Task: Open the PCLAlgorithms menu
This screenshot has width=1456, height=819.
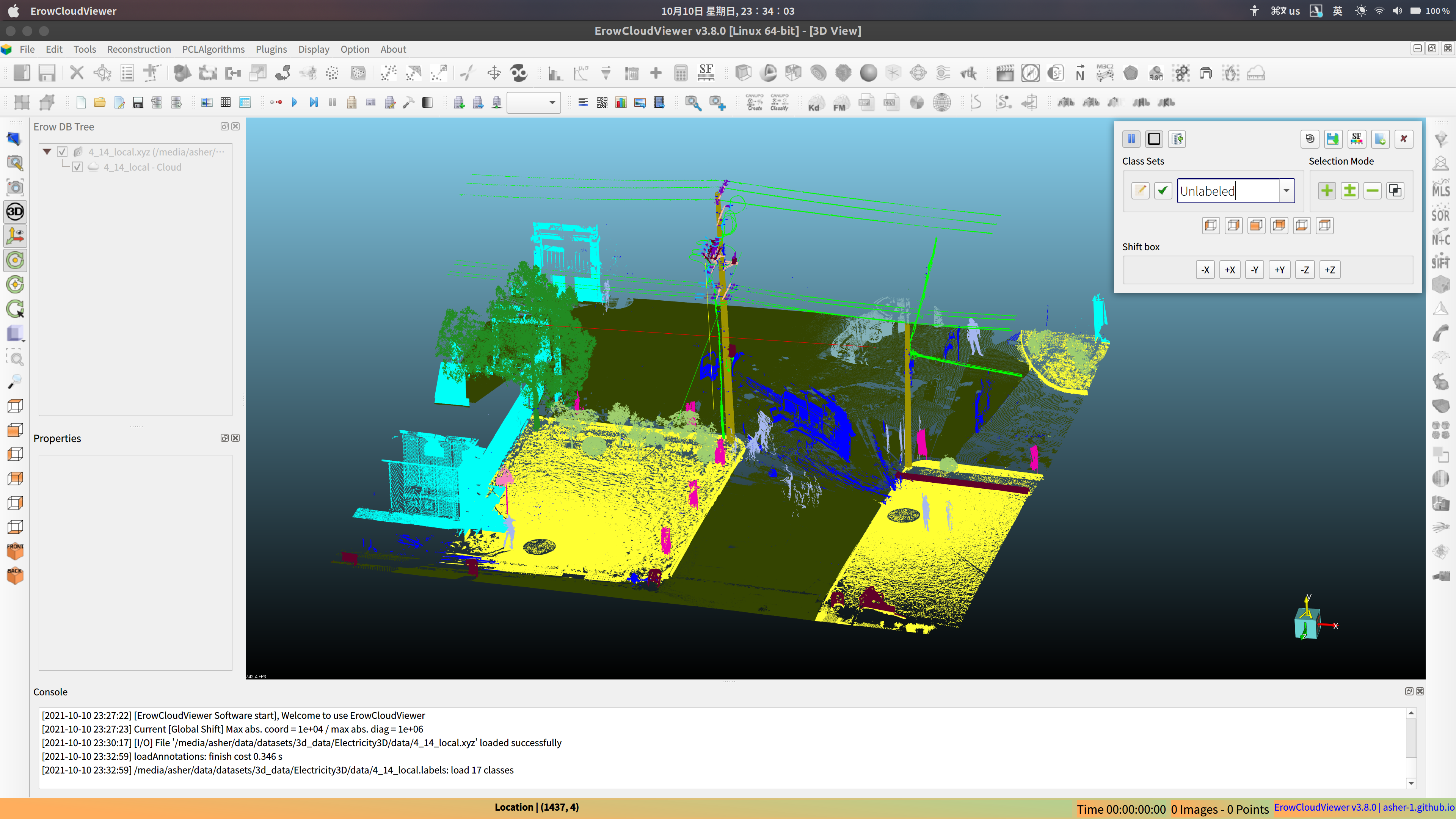Action: coord(213,49)
